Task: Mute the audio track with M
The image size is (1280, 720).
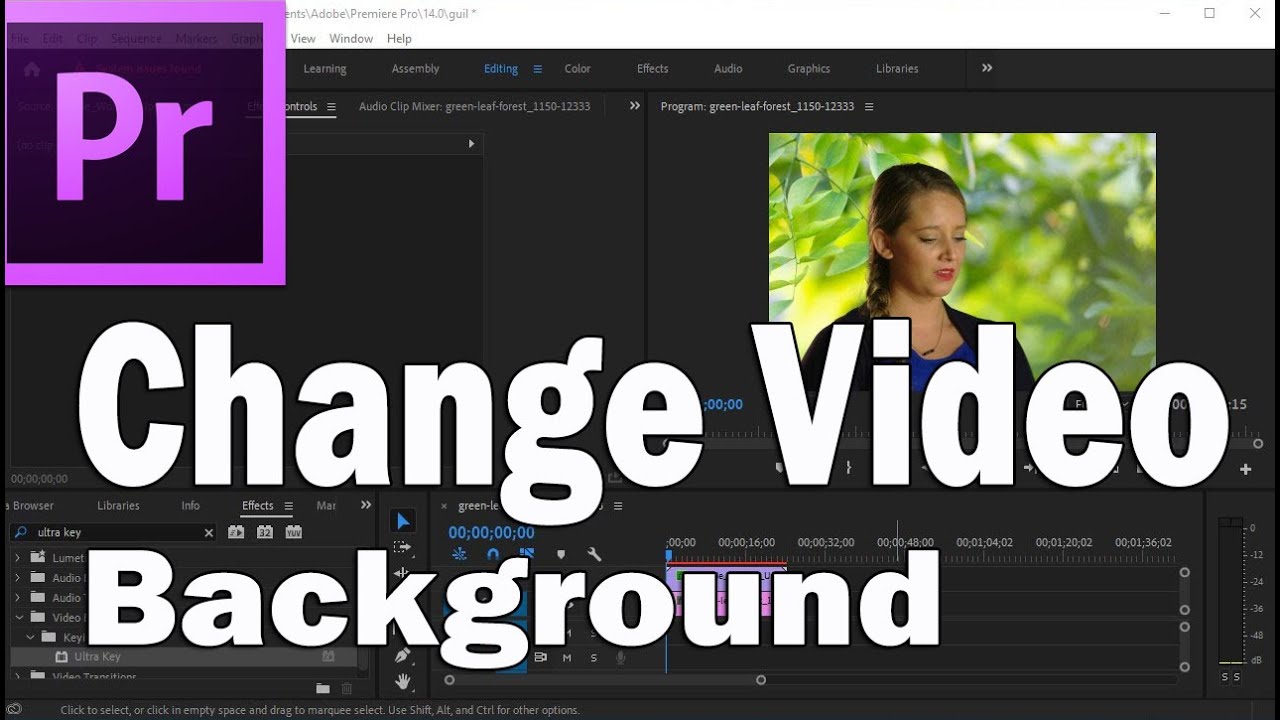Action: point(567,657)
